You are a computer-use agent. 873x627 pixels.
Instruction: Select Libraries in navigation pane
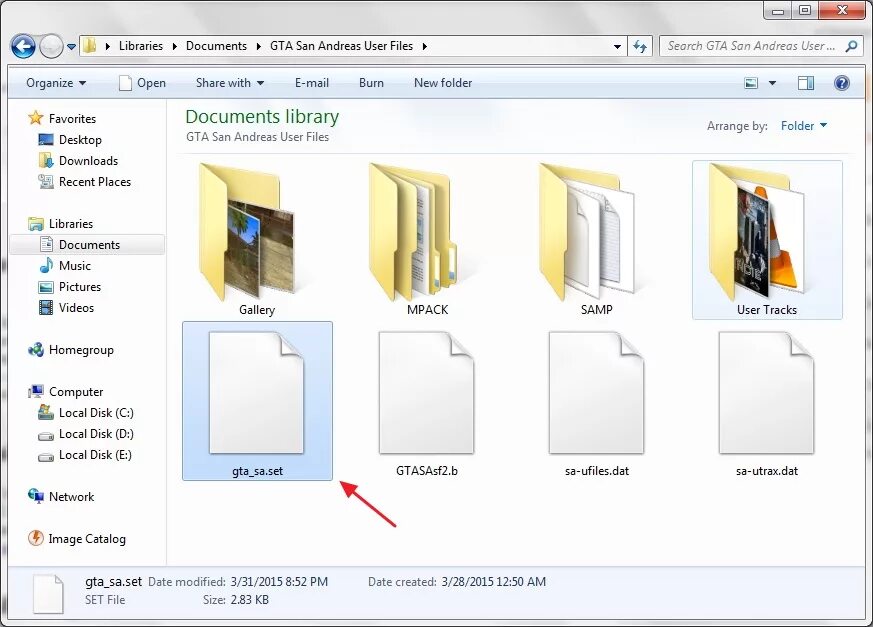(61, 224)
